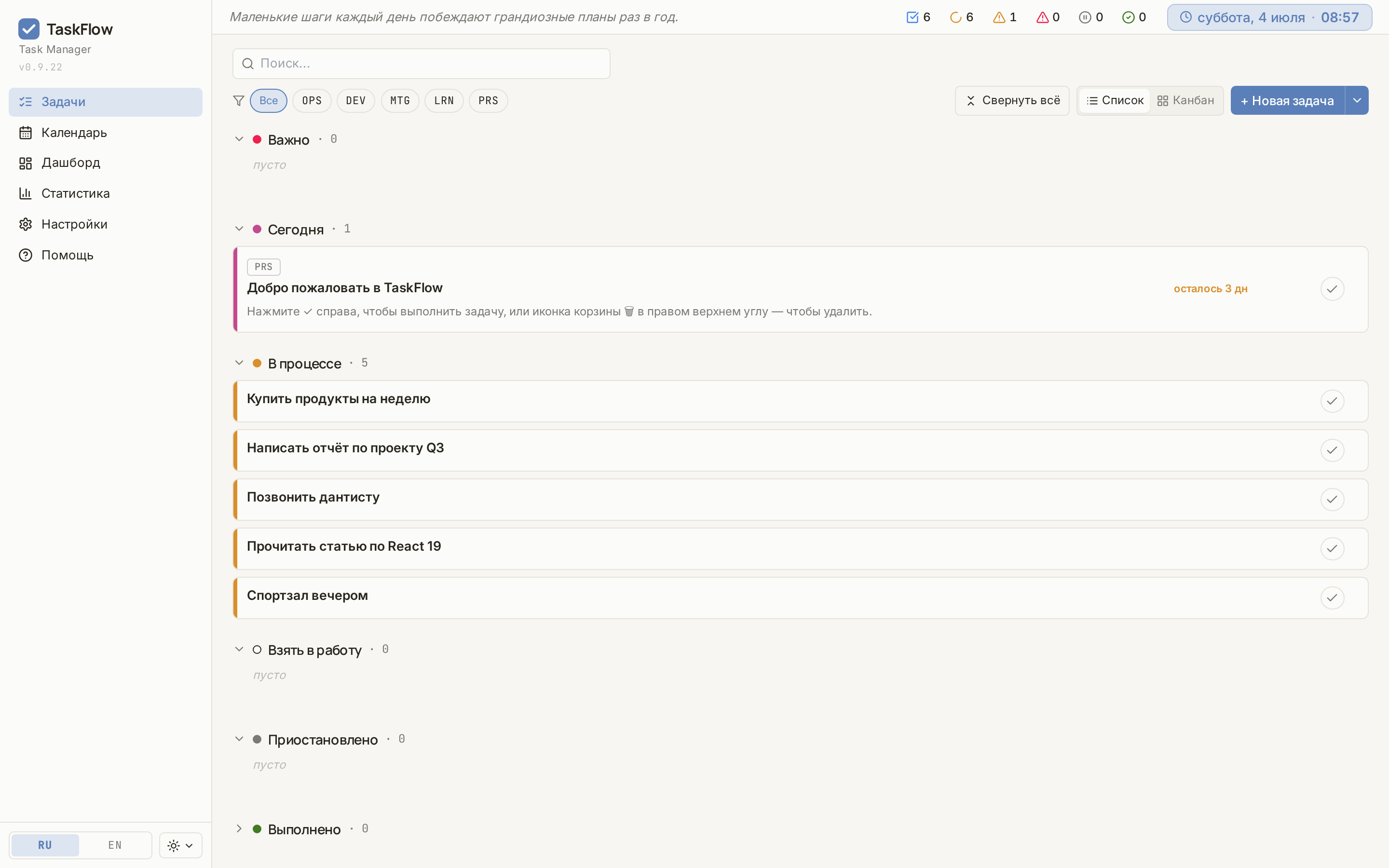This screenshot has height=868, width=1389.
Task: Click the total tasks counter icon showing 6
Action: pyautogui.click(x=912, y=17)
